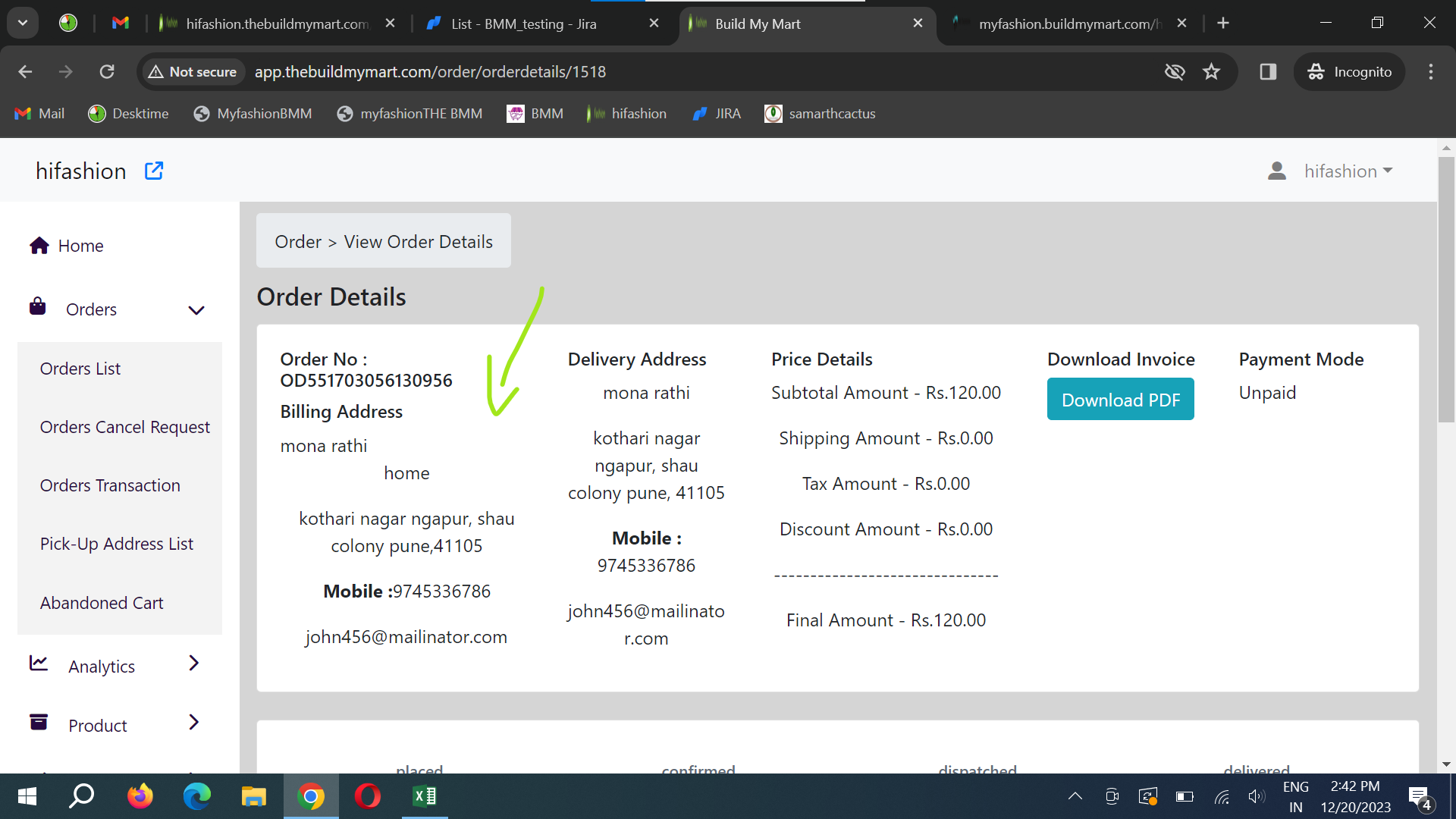The width and height of the screenshot is (1456, 819).
Task: Open the MyfashionBMM bookmark
Action: click(x=253, y=114)
